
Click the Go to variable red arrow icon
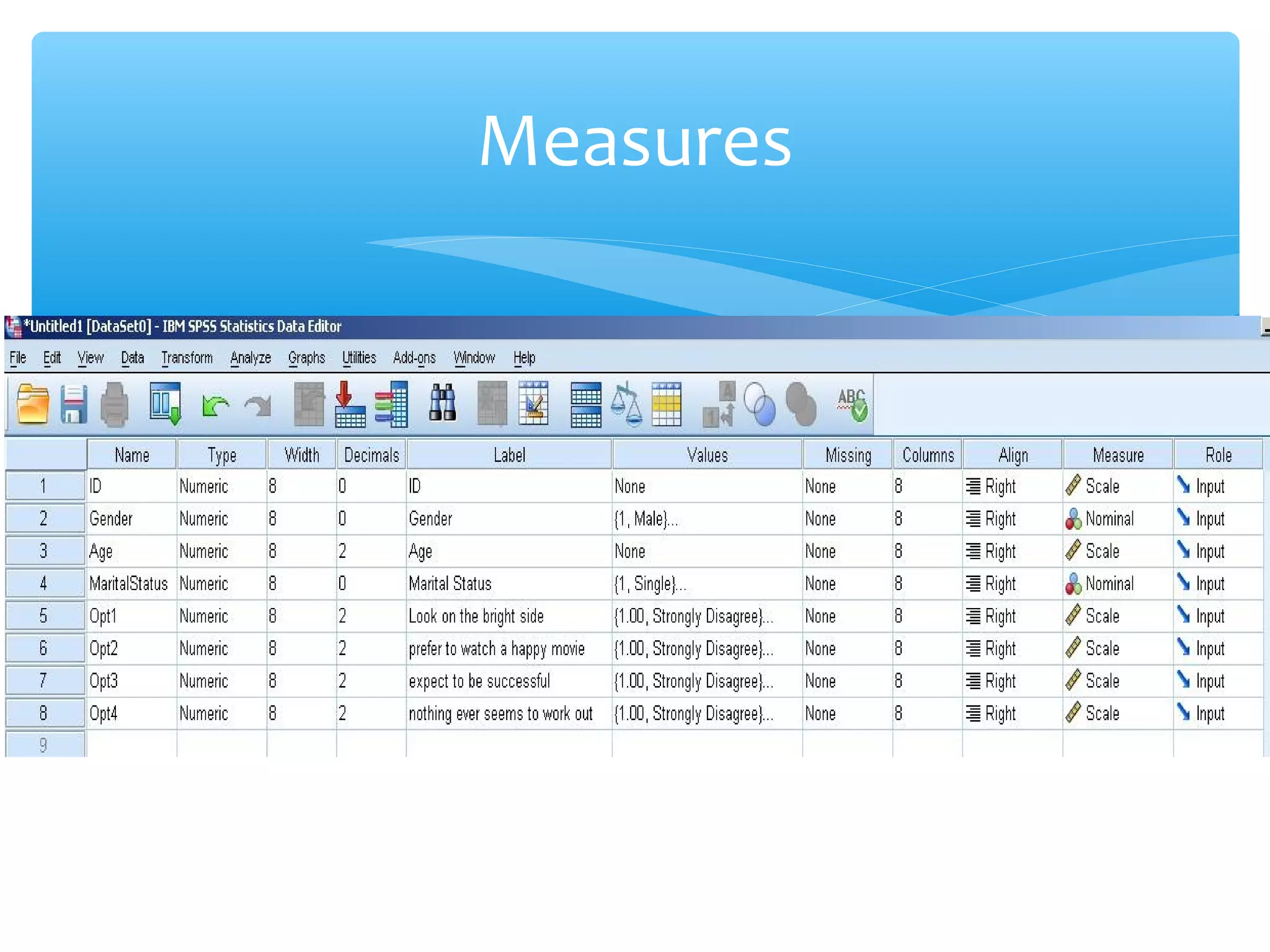pos(350,404)
